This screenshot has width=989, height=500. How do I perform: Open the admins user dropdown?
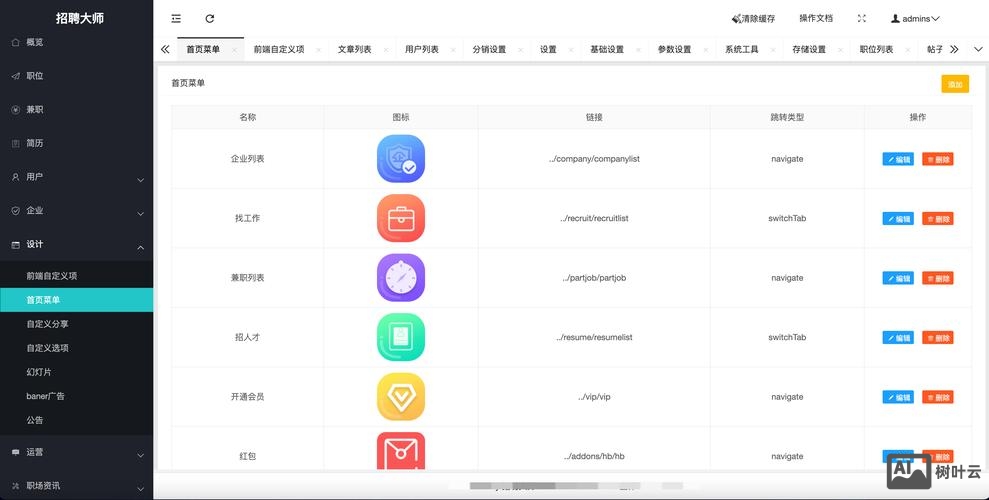(x=915, y=18)
